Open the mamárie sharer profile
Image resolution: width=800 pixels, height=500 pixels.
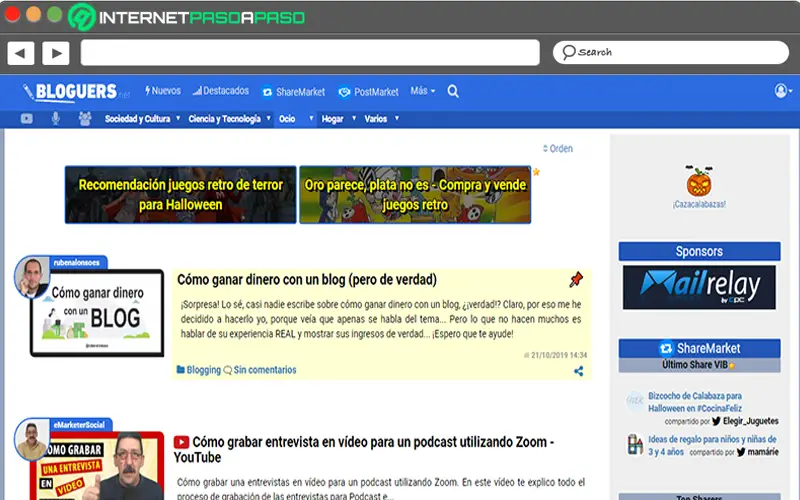[x=763, y=452]
